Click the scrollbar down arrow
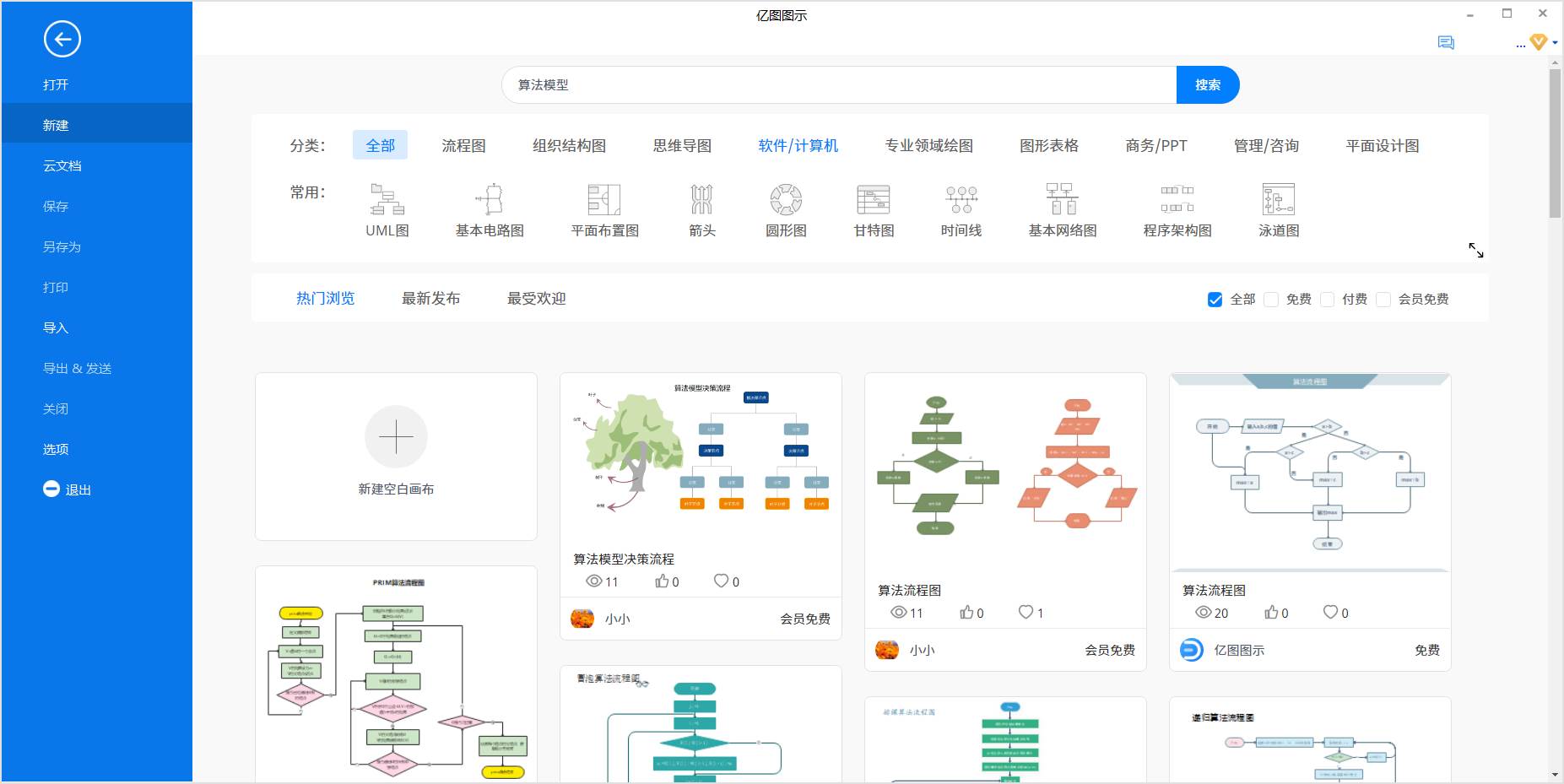The image size is (1564, 784). point(1555,775)
